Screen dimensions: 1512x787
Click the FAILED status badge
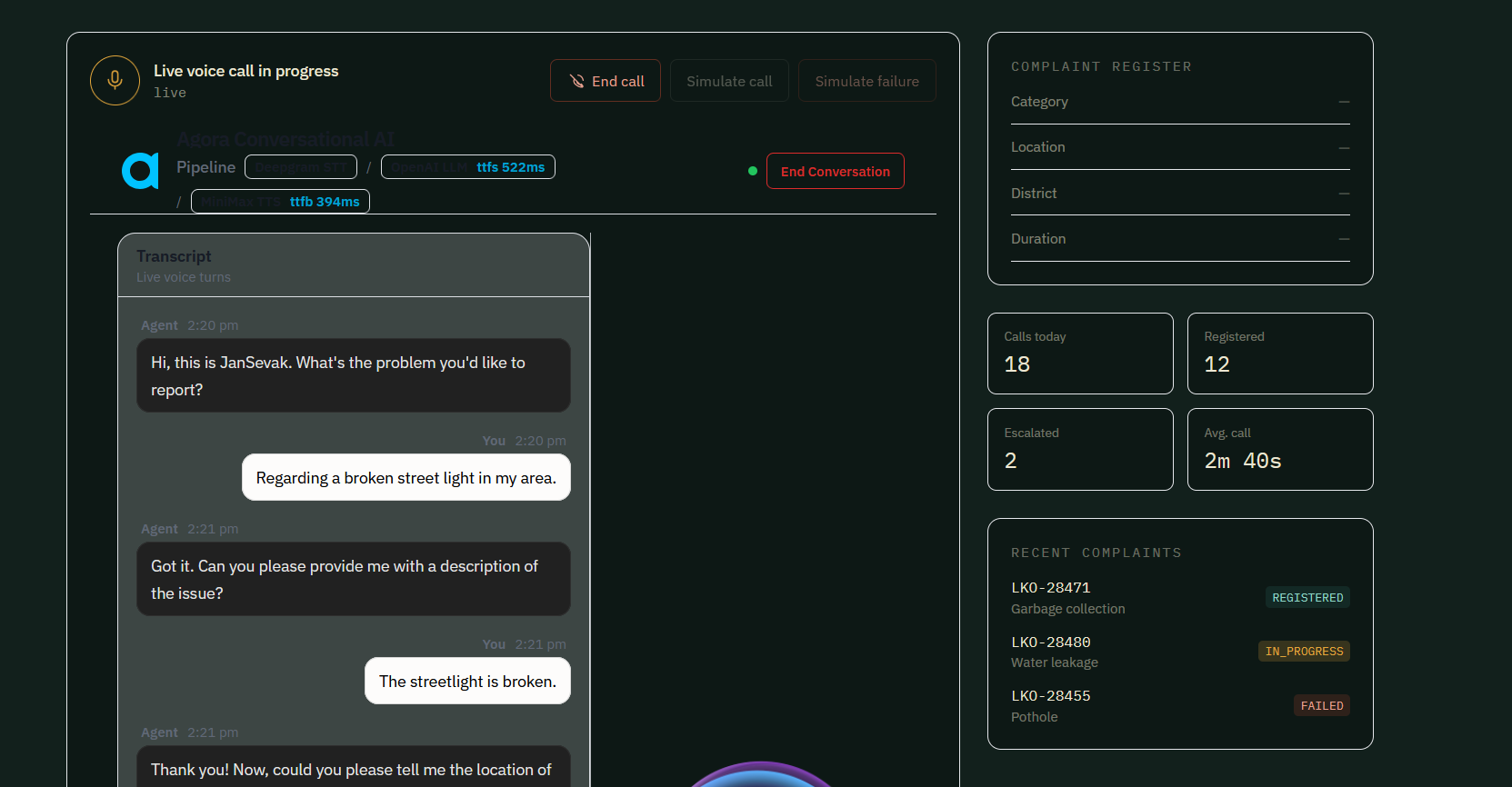1322,705
